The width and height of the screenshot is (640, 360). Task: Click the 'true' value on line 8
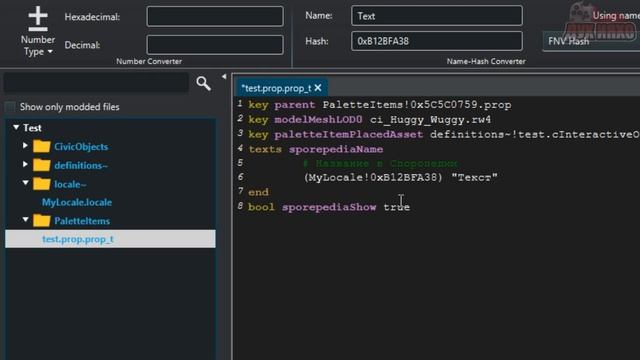397,207
